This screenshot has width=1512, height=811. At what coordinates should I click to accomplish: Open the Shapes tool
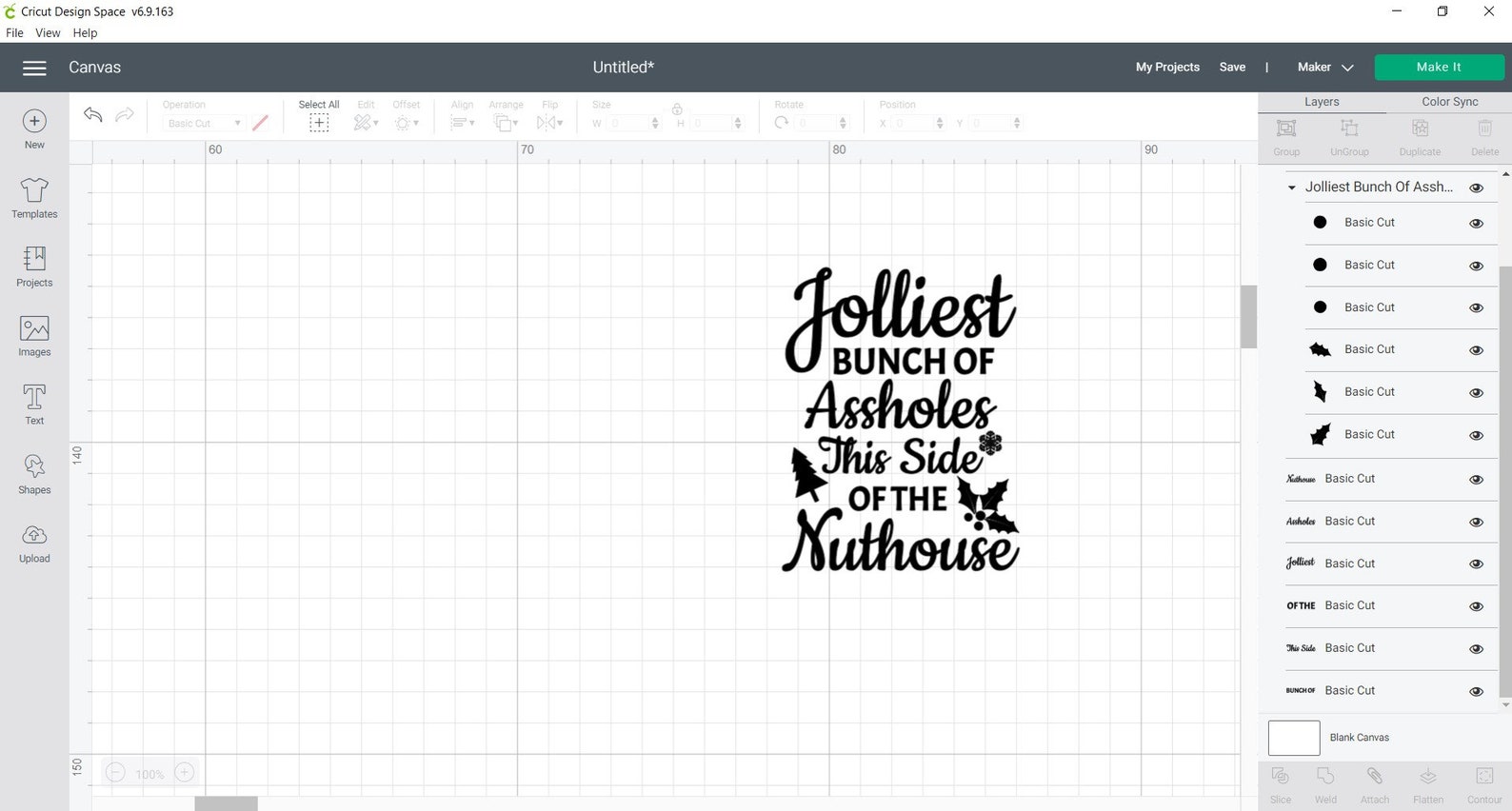tap(34, 473)
